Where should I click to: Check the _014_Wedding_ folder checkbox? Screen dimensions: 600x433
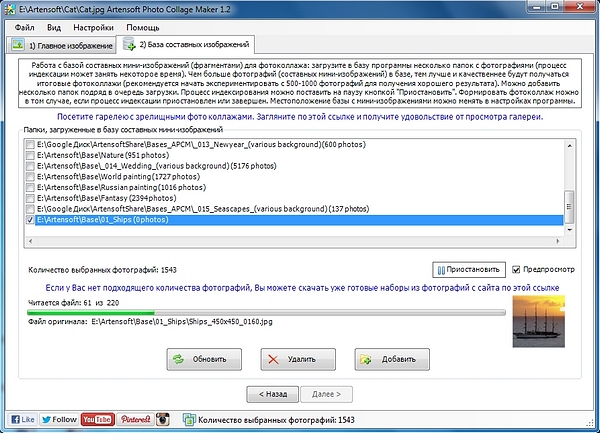point(30,166)
